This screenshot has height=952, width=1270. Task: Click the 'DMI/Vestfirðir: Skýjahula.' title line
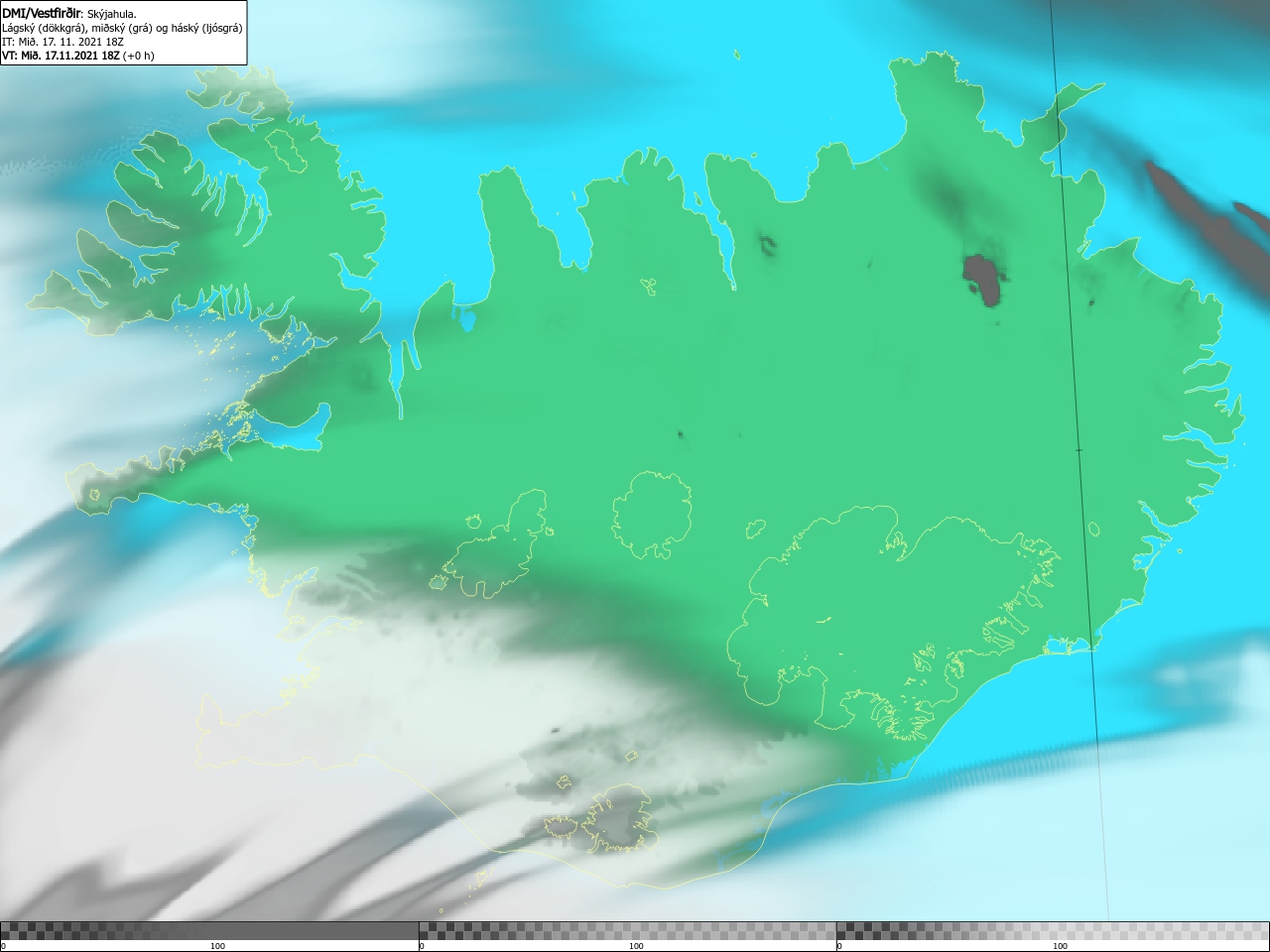pyautogui.click(x=69, y=14)
